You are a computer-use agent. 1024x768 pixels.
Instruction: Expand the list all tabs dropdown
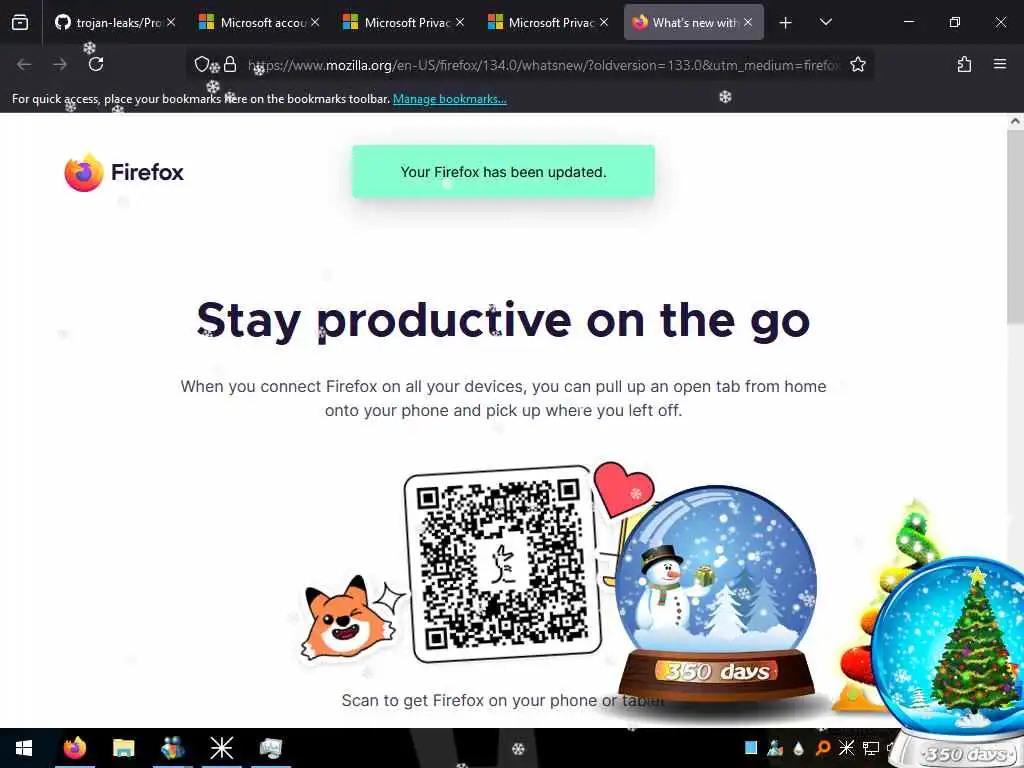pyautogui.click(x=825, y=22)
